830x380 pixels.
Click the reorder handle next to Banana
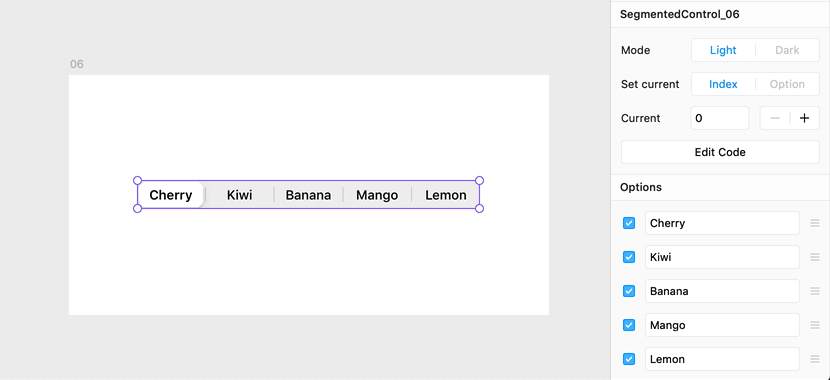click(x=815, y=291)
